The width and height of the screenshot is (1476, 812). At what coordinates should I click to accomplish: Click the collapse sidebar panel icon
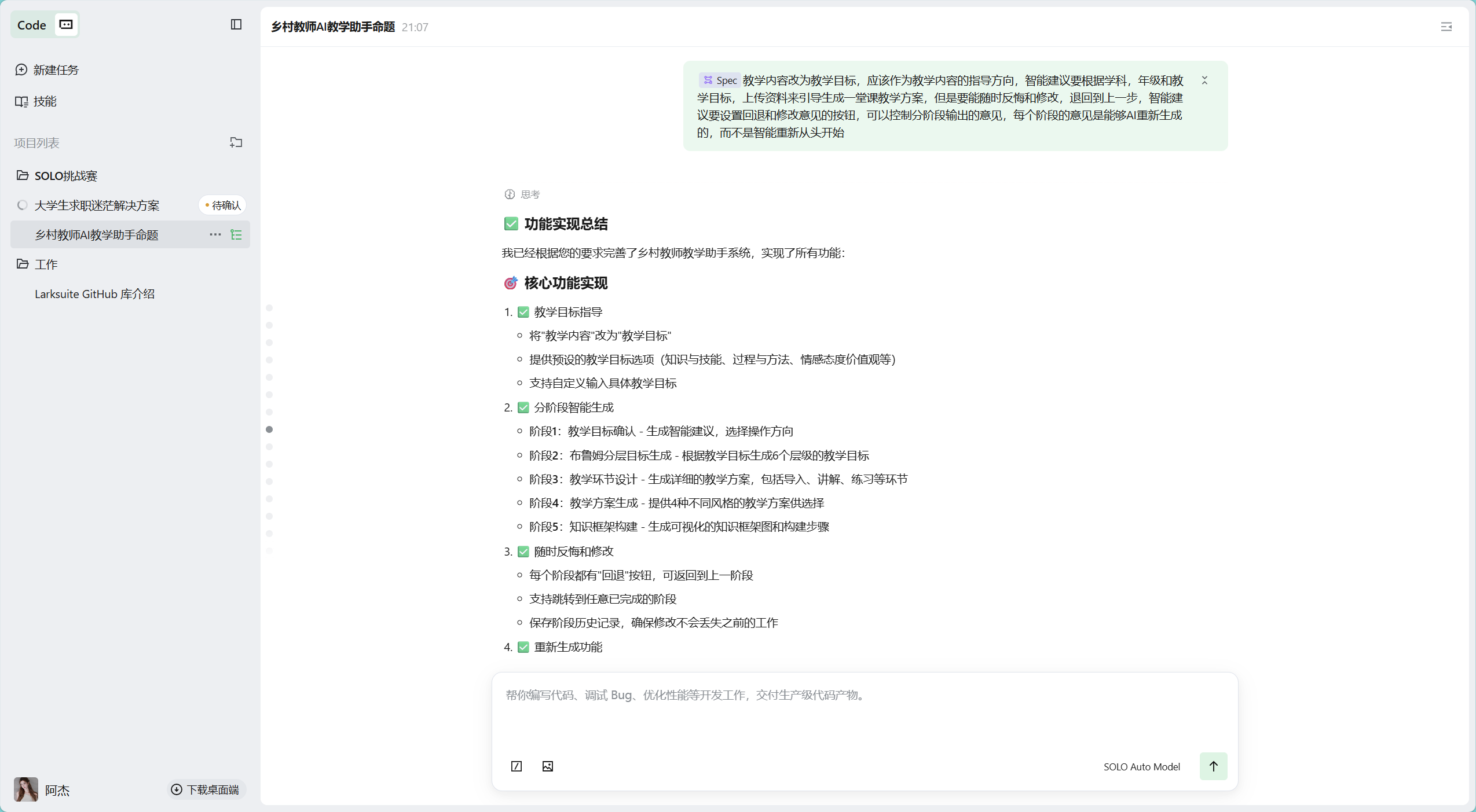coord(236,24)
